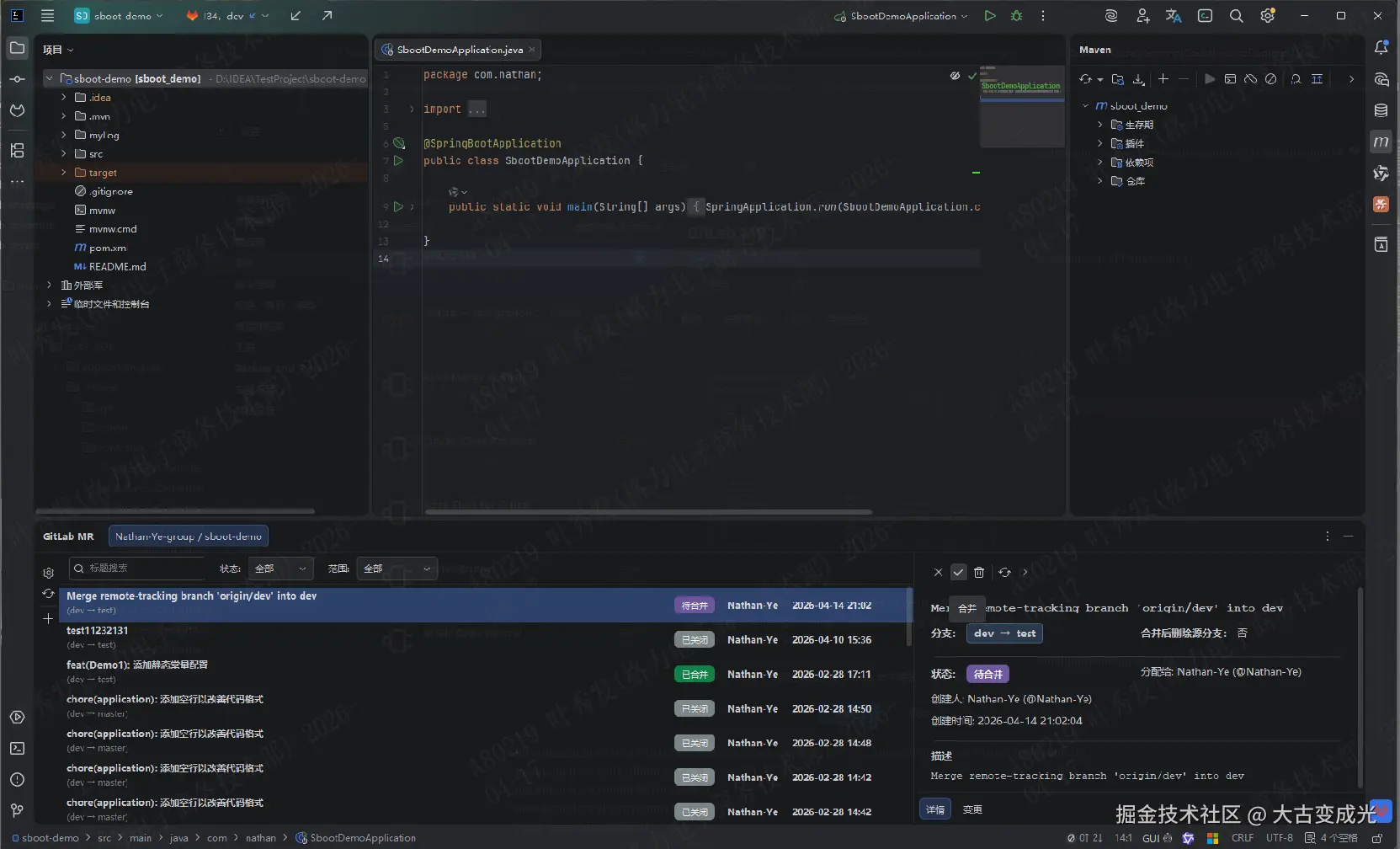This screenshot has height=849, width=1400.
Task: Open the Git tool window icon
Action: pos(17,810)
